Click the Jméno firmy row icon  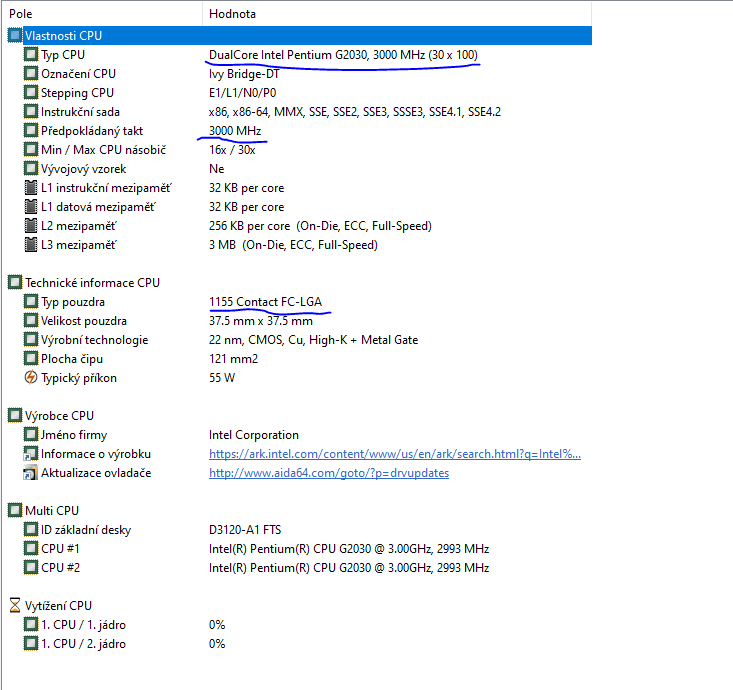point(31,435)
